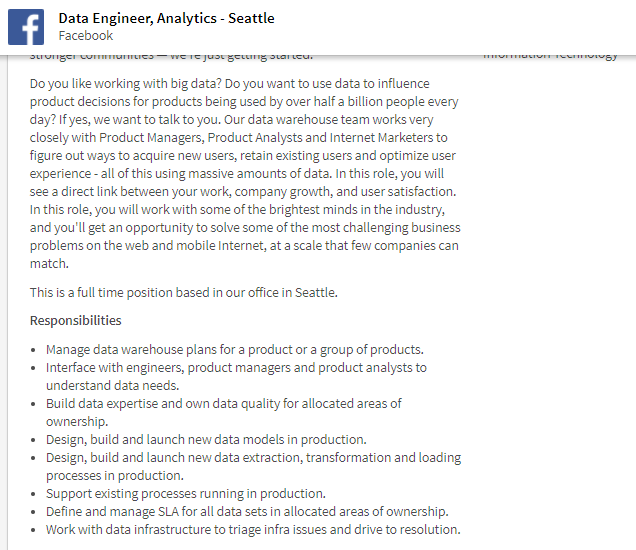
Task: Click the 'Build data expertise' bullet item
Action: pyautogui.click(x=223, y=403)
